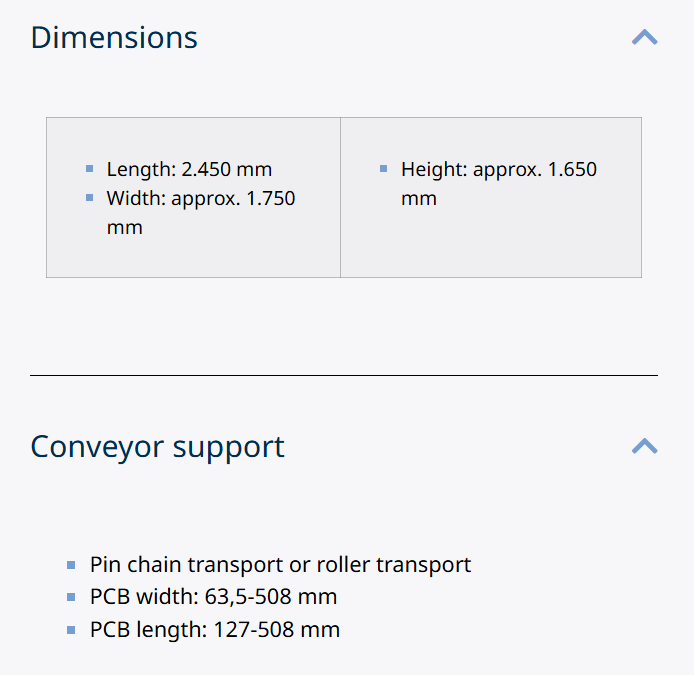The width and height of the screenshot is (694, 675).
Task: Click the bullet square beside Height
Action: pyautogui.click(x=384, y=169)
